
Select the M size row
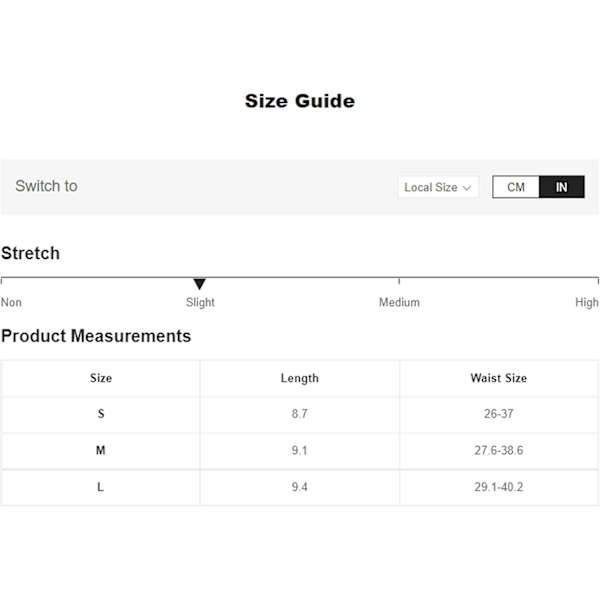[300, 451]
